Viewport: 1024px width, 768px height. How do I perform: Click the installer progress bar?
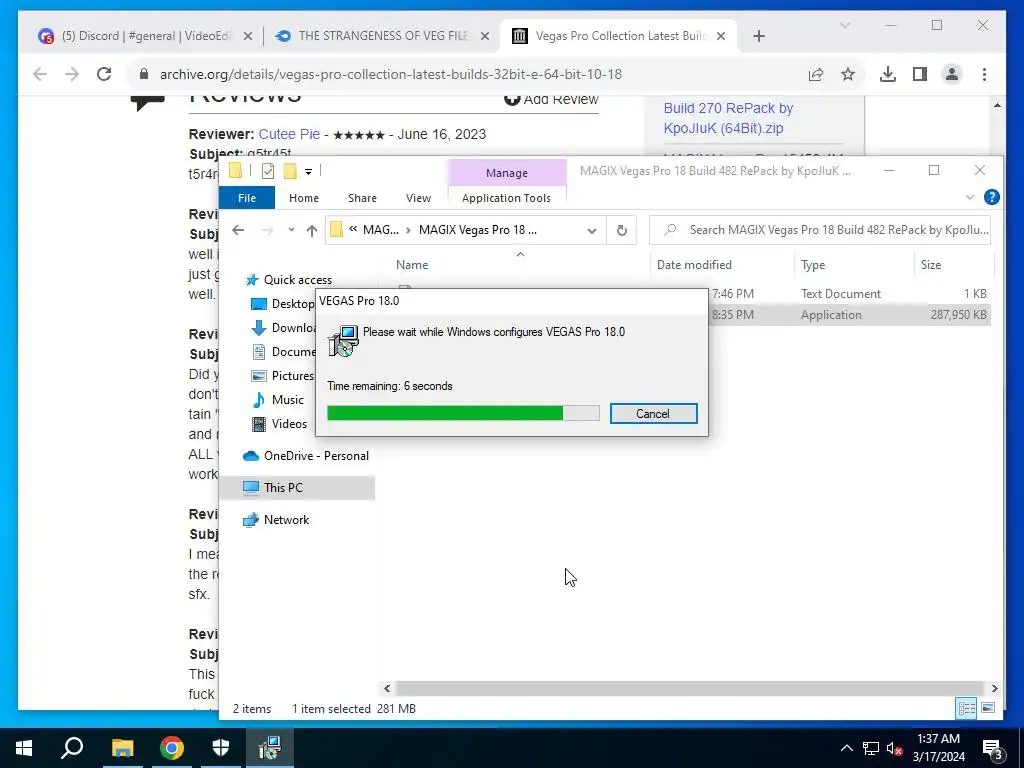pos(463,413)
